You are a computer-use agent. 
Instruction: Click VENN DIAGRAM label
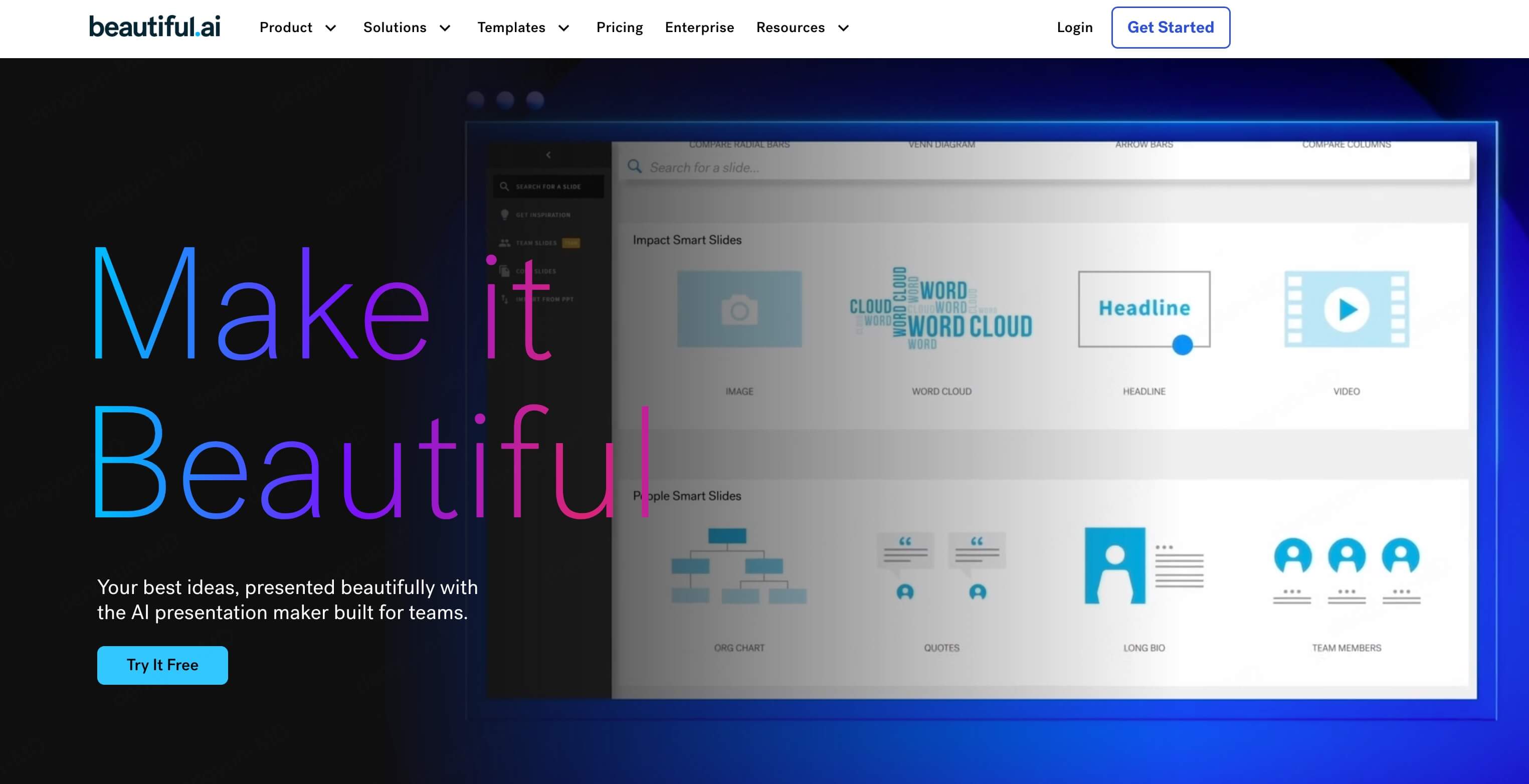[x=941, y=144]
